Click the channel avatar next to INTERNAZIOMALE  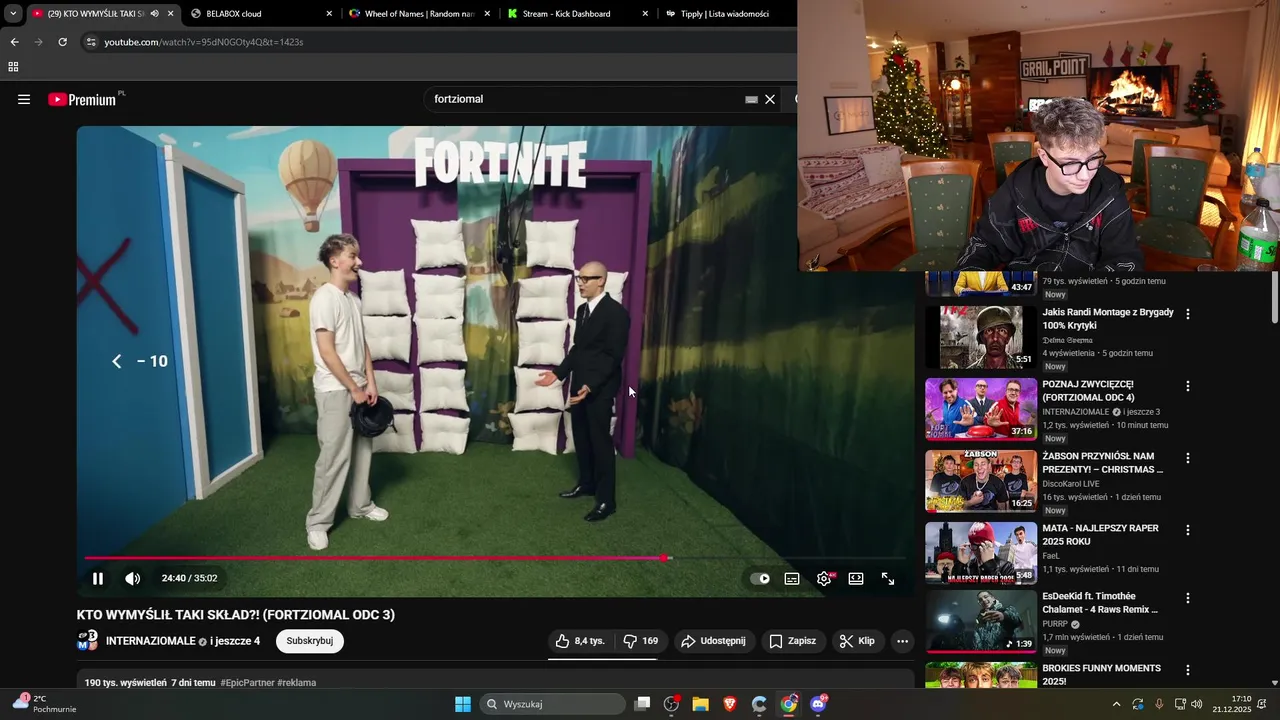click(88, 641)
